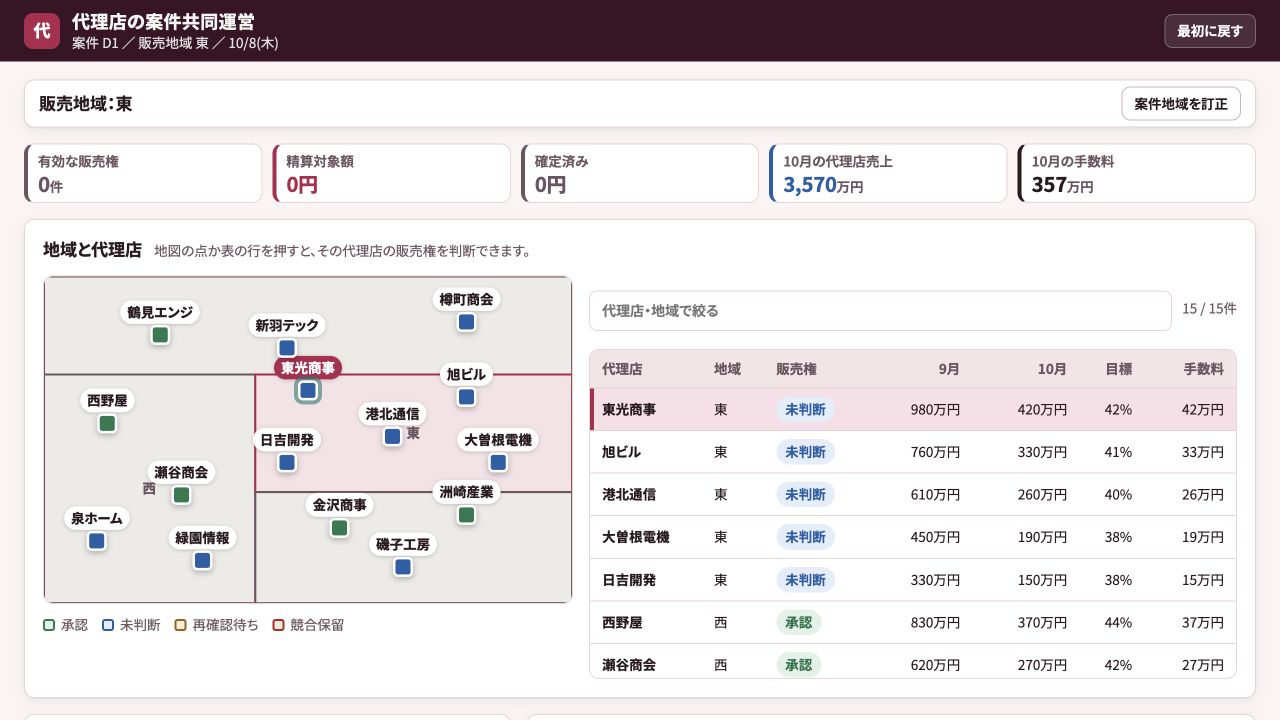Select the 磯子工房 map marker
The image size is (1280, 720).
pos(403,567)
